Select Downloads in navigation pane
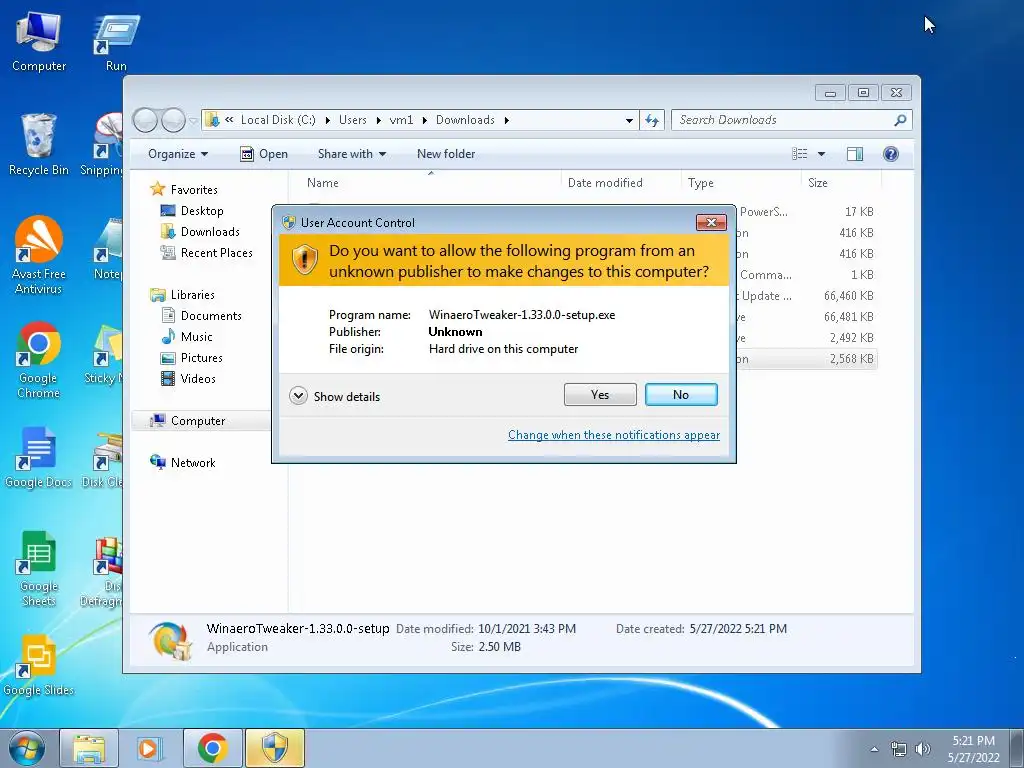The width and height of the screenshot is (1024, 768). pyautogui.click(x=200, y=232)
